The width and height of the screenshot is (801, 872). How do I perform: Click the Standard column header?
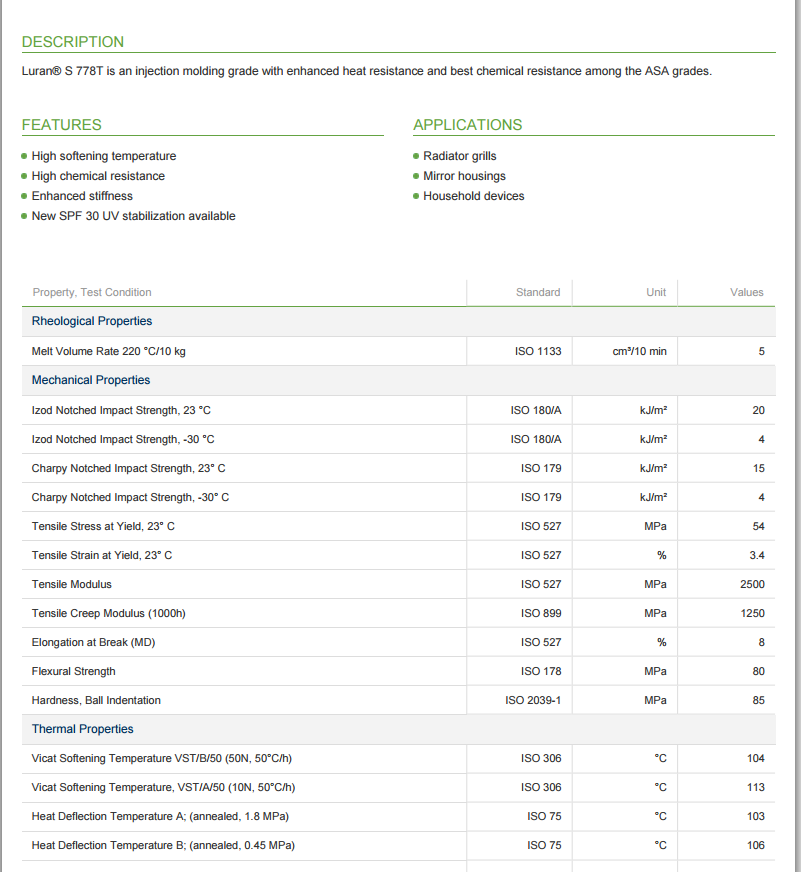click(538, 293)
